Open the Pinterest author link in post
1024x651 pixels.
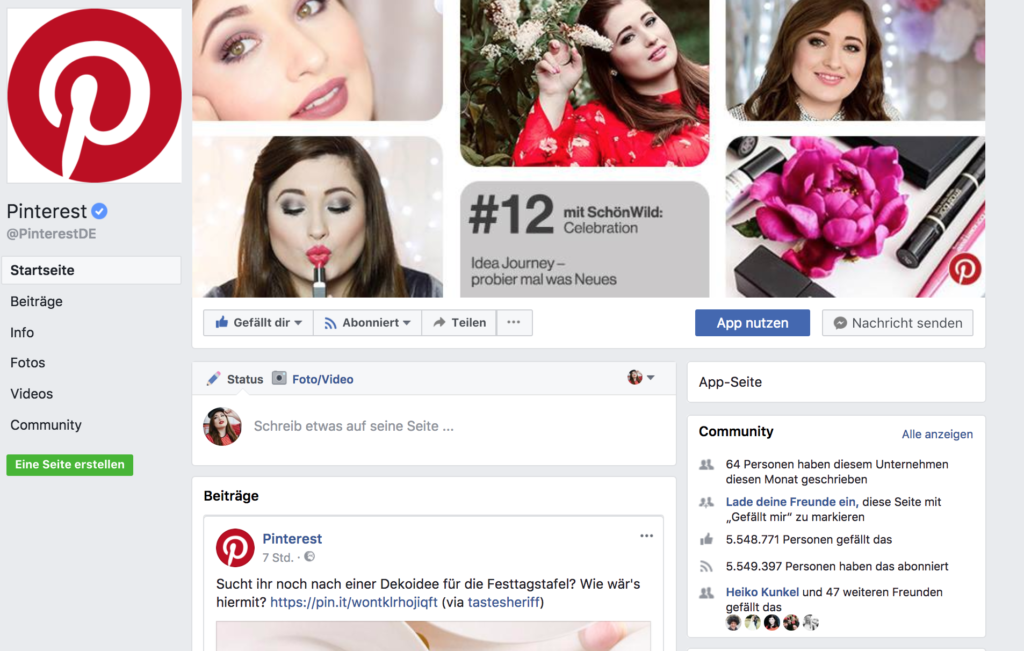click(x=292, y=539)
